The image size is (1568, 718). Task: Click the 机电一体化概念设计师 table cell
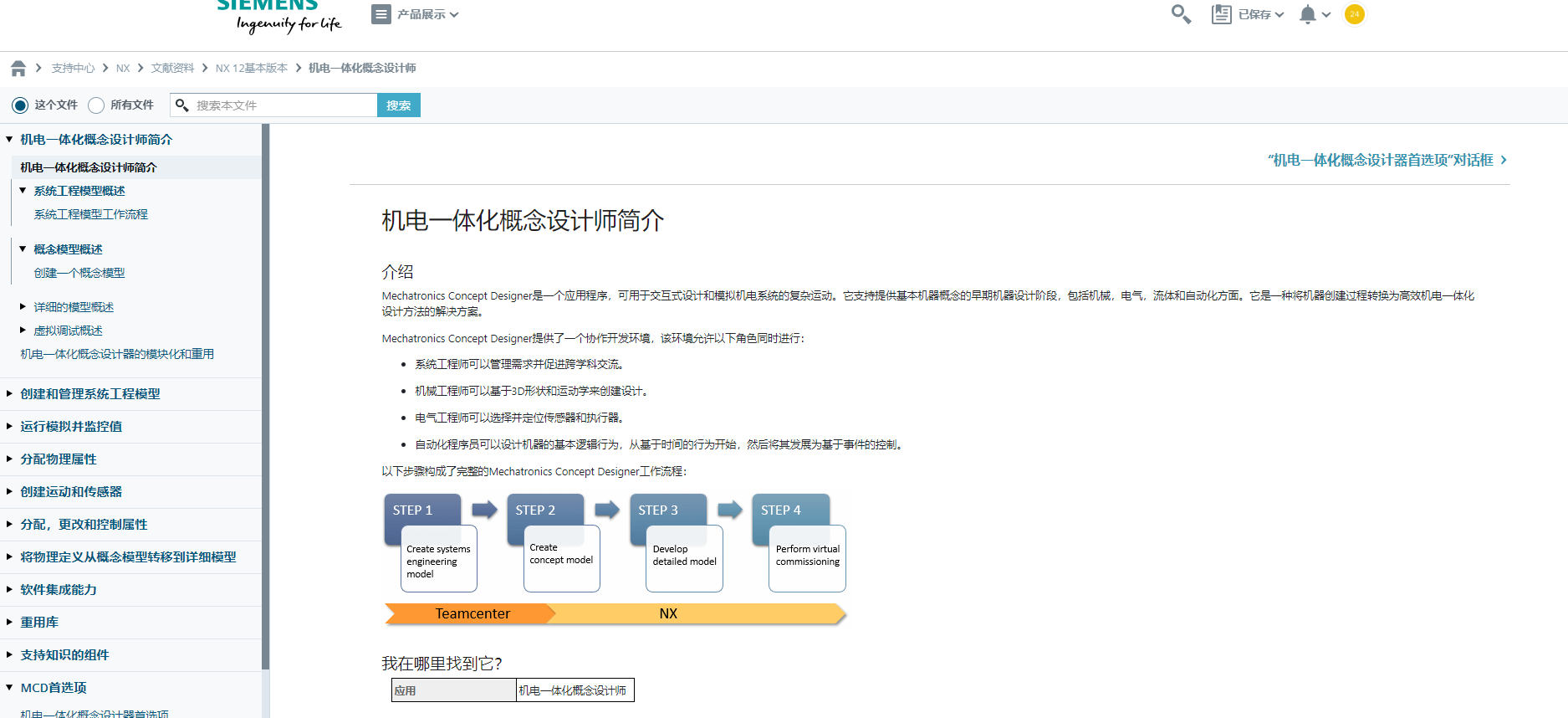point(575,690)
